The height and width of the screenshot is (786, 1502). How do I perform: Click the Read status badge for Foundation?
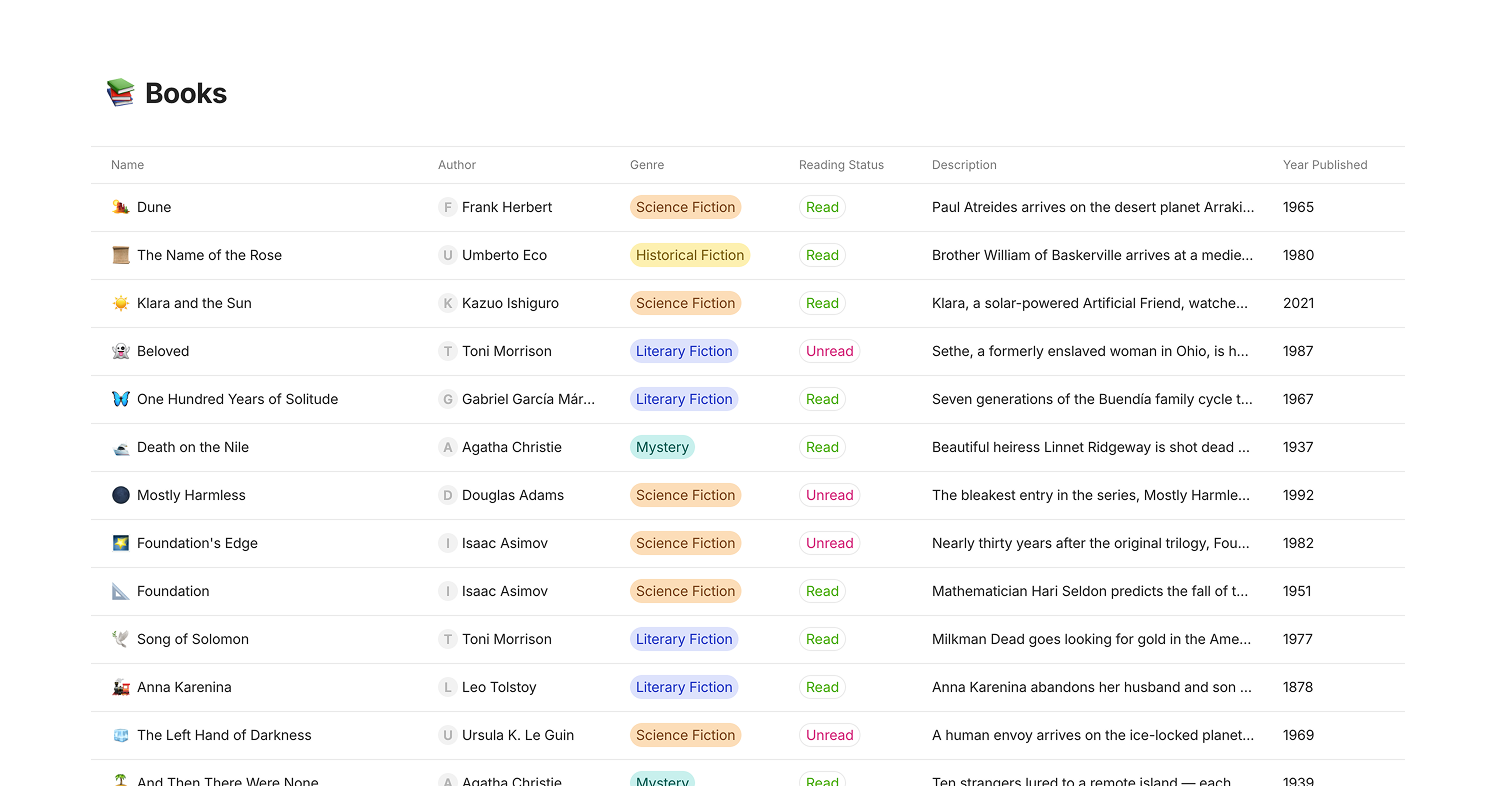[822, 591]
